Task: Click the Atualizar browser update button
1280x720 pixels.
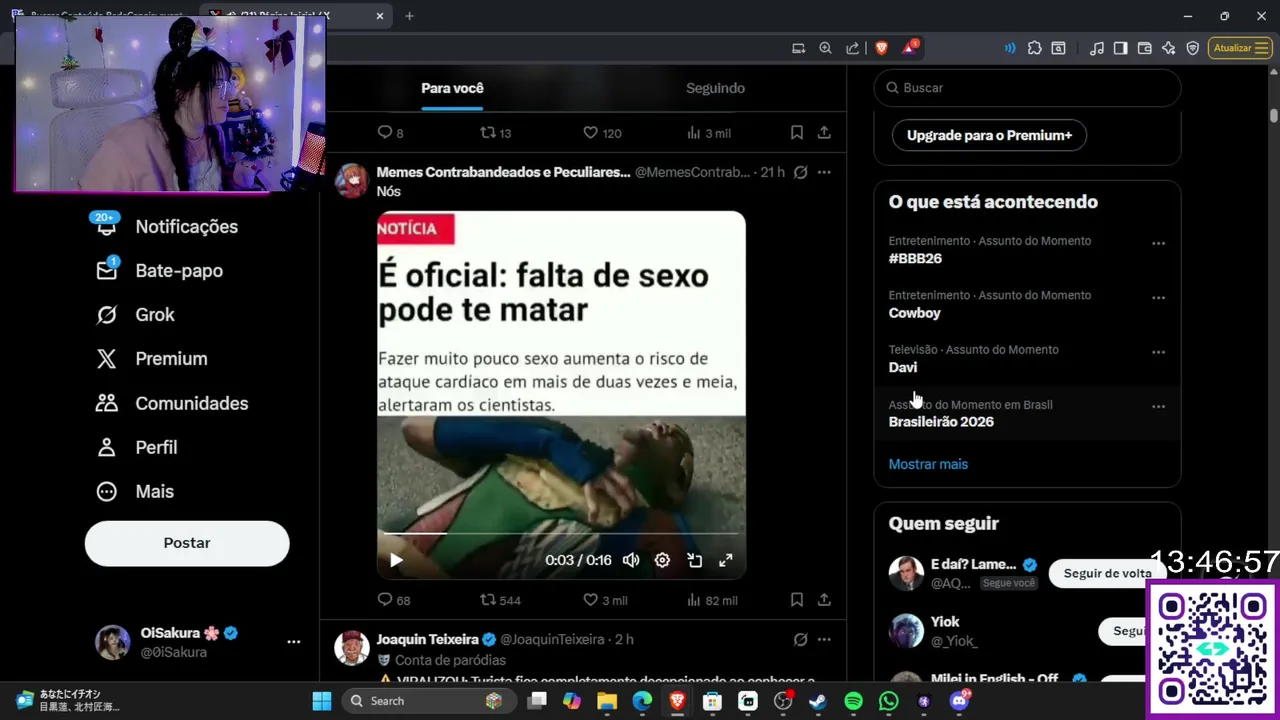Action: coord(1240,48)
